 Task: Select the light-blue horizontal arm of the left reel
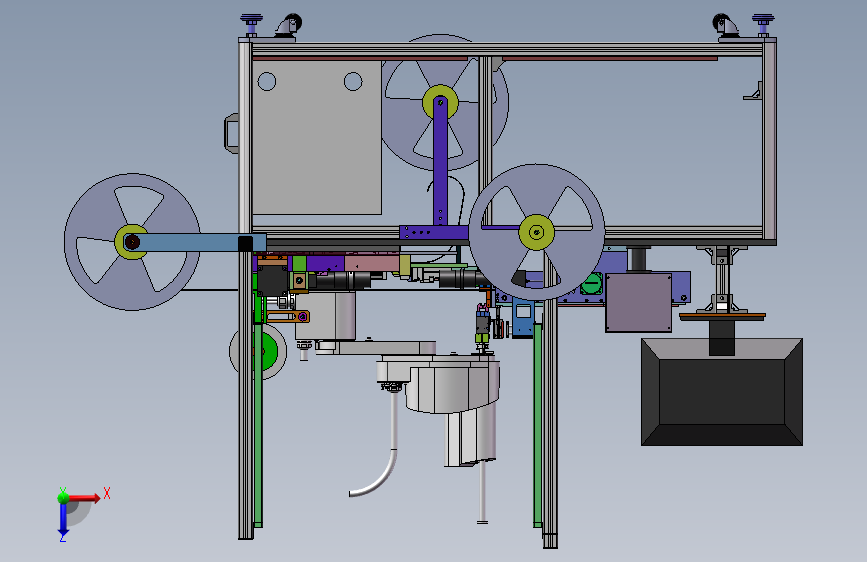coord(194,242)
